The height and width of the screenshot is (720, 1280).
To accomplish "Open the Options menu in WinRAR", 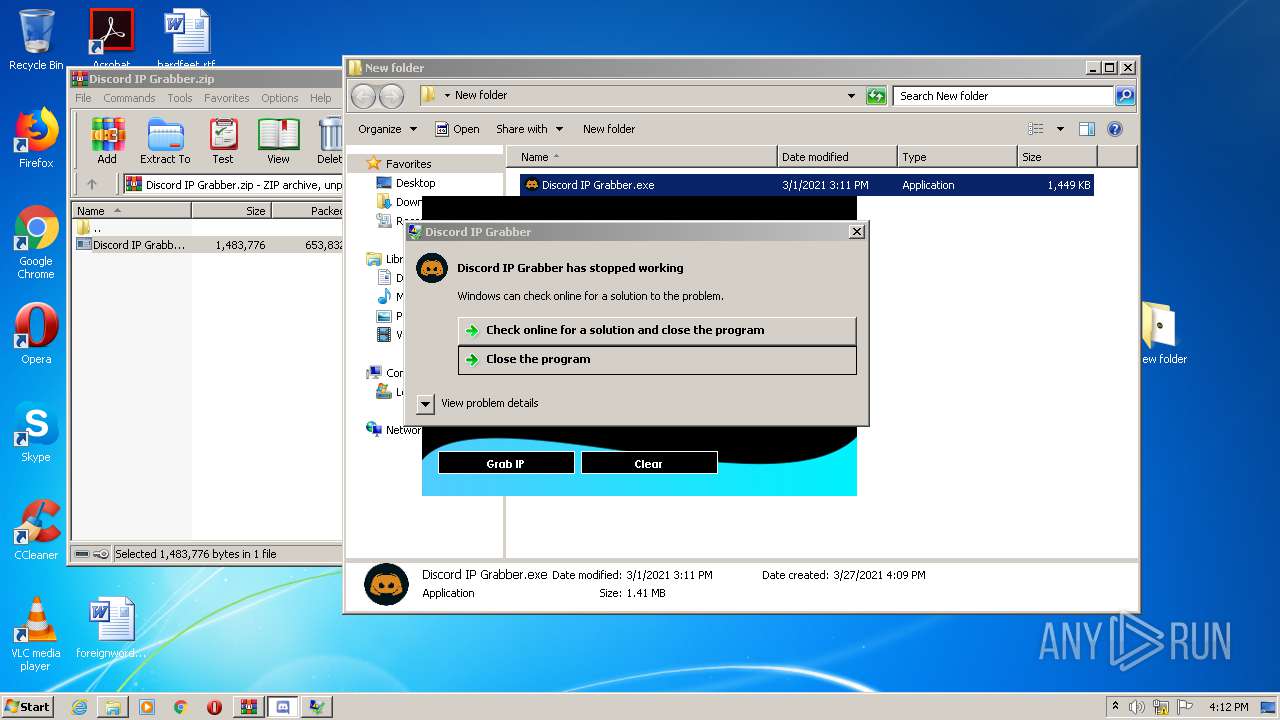I will (x=280, y=98).
